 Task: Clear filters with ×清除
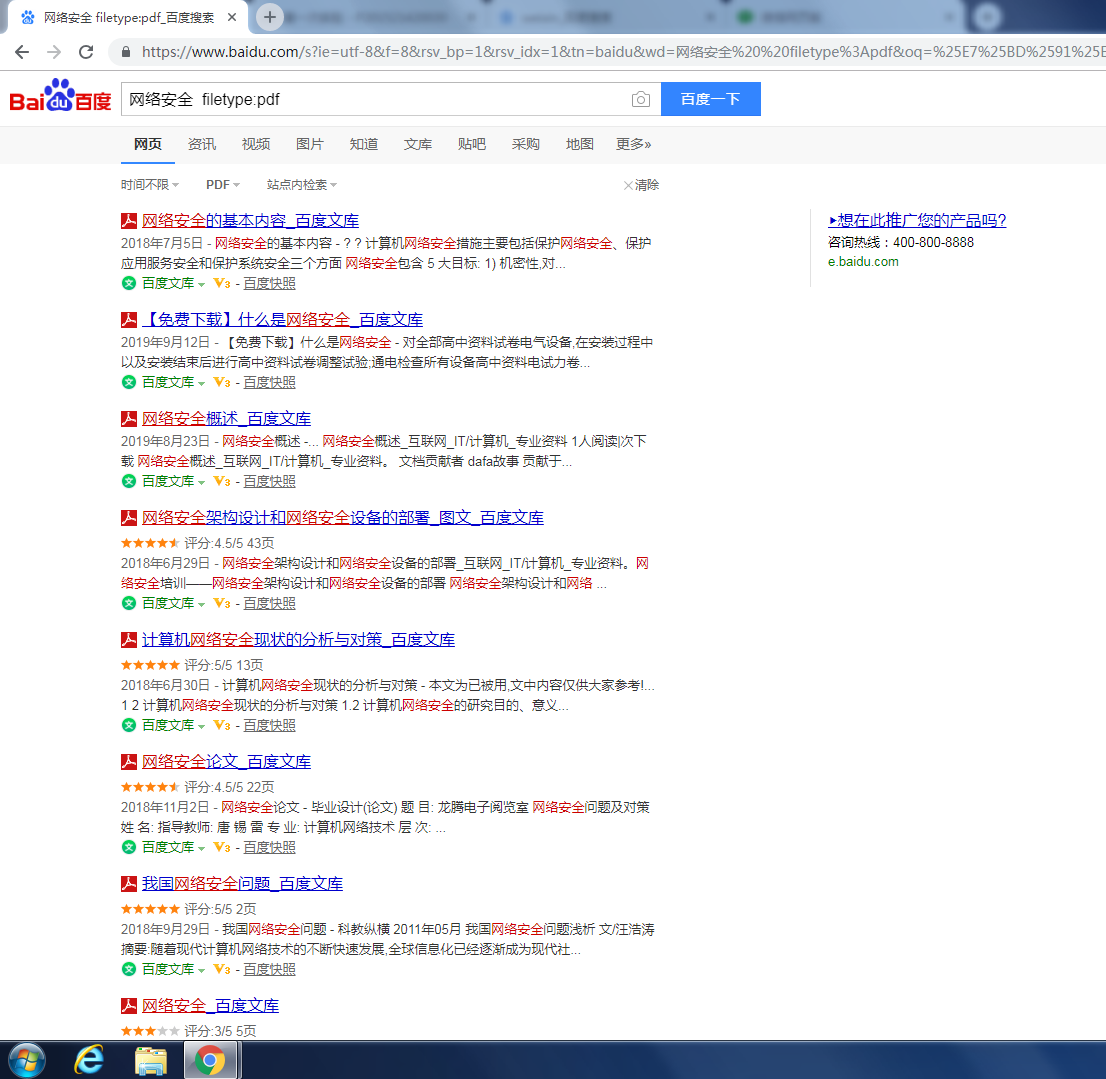(641, 185)
